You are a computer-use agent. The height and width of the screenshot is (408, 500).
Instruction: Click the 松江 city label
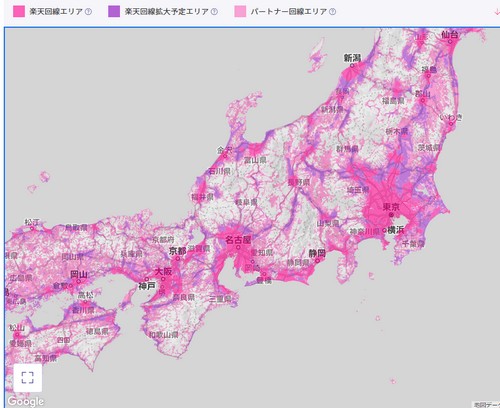point(32,222)
